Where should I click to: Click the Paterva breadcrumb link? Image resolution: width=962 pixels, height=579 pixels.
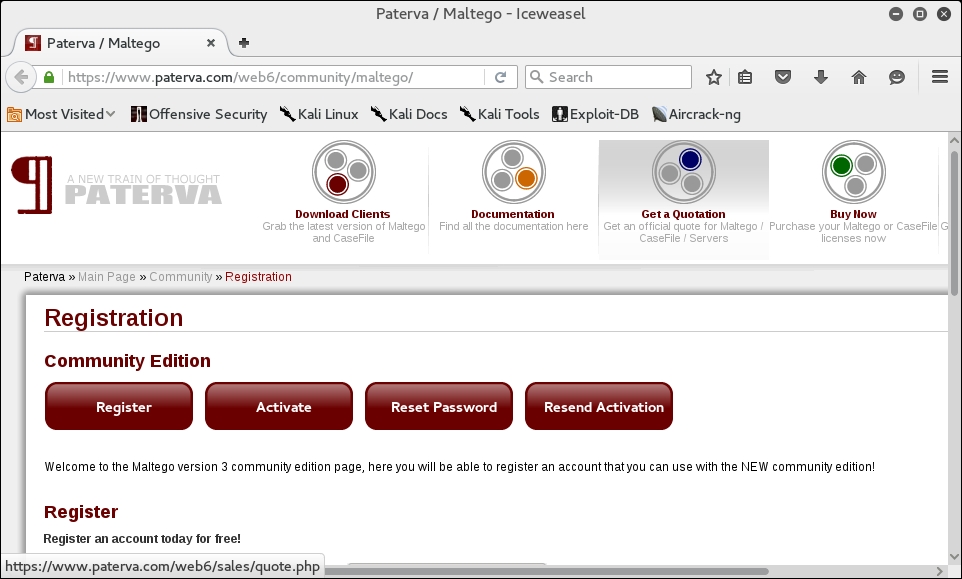(x=44, y=277)
